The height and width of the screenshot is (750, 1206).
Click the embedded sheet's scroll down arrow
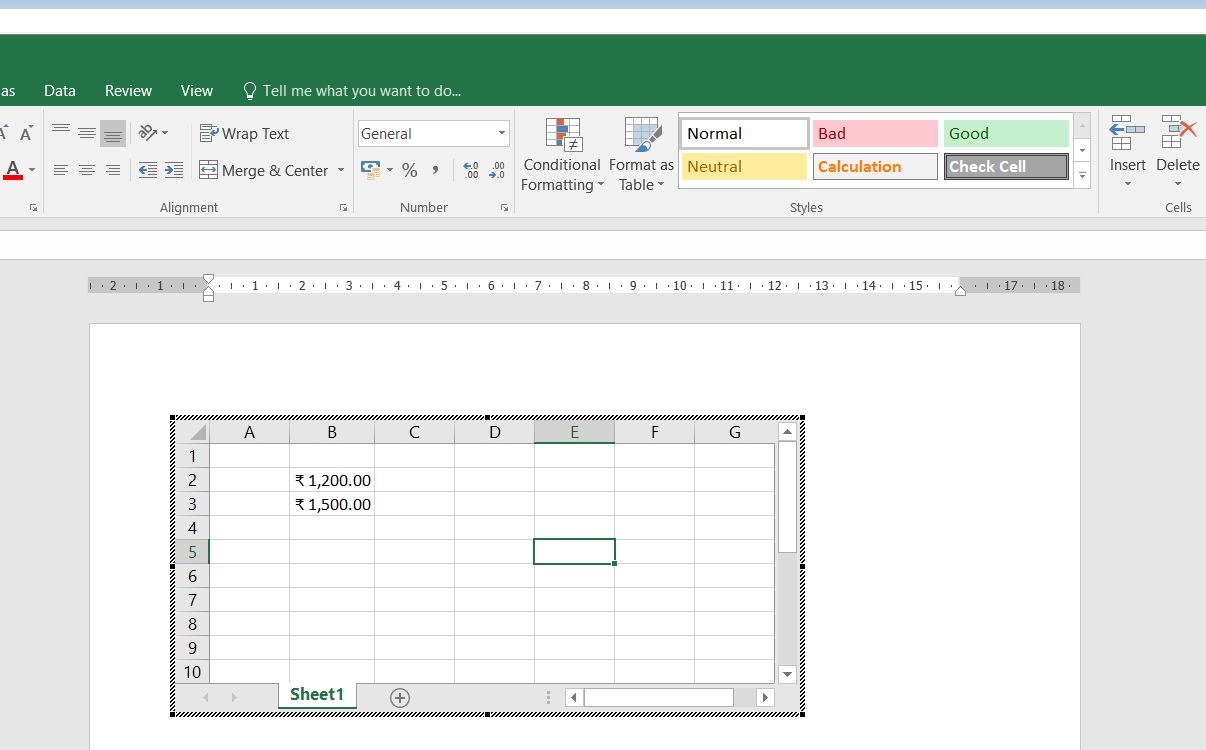coord(787,675)
